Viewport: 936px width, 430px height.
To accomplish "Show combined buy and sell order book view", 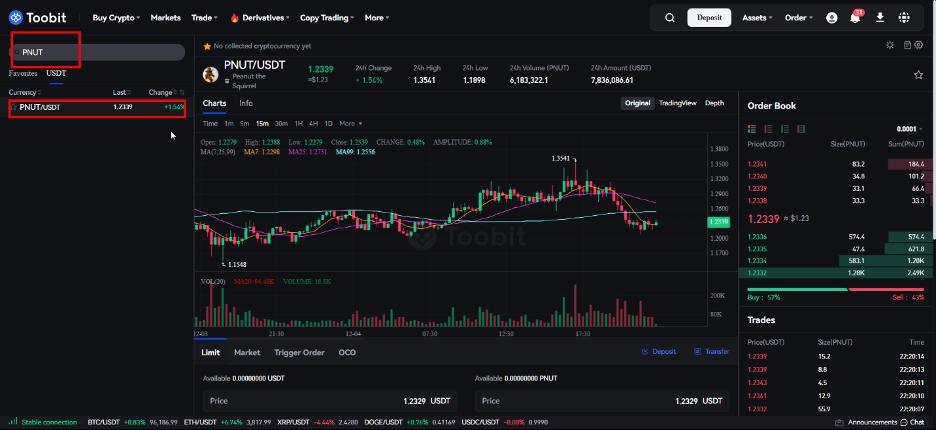I will pyautogui.click(x=752, y=129).
